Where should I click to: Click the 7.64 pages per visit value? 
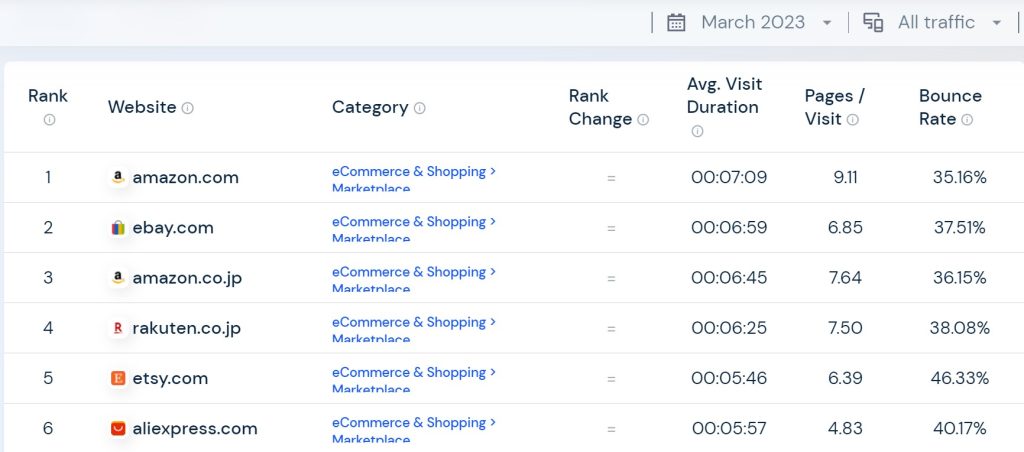[845, 278]
